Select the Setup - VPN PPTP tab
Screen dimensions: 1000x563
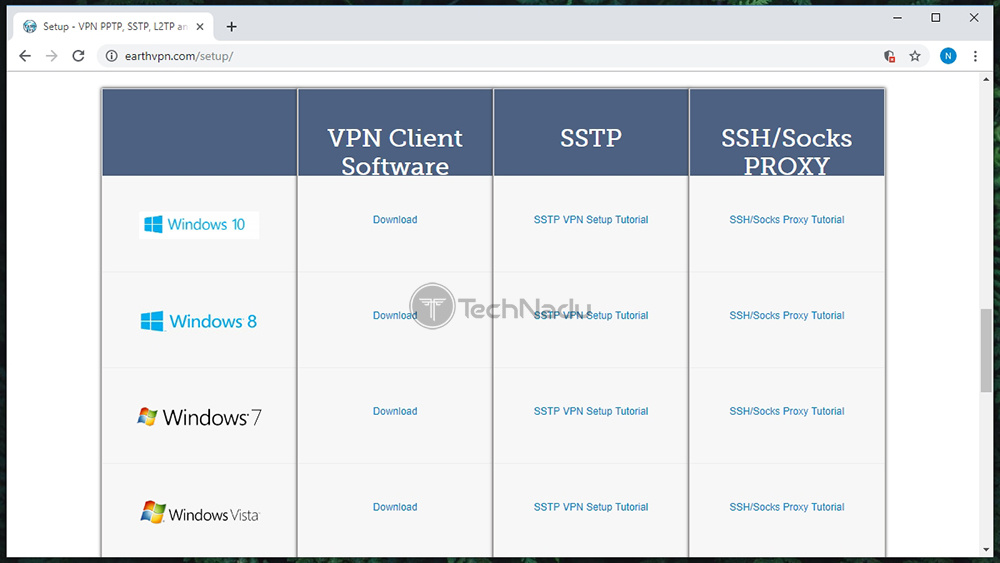point(114,27)
